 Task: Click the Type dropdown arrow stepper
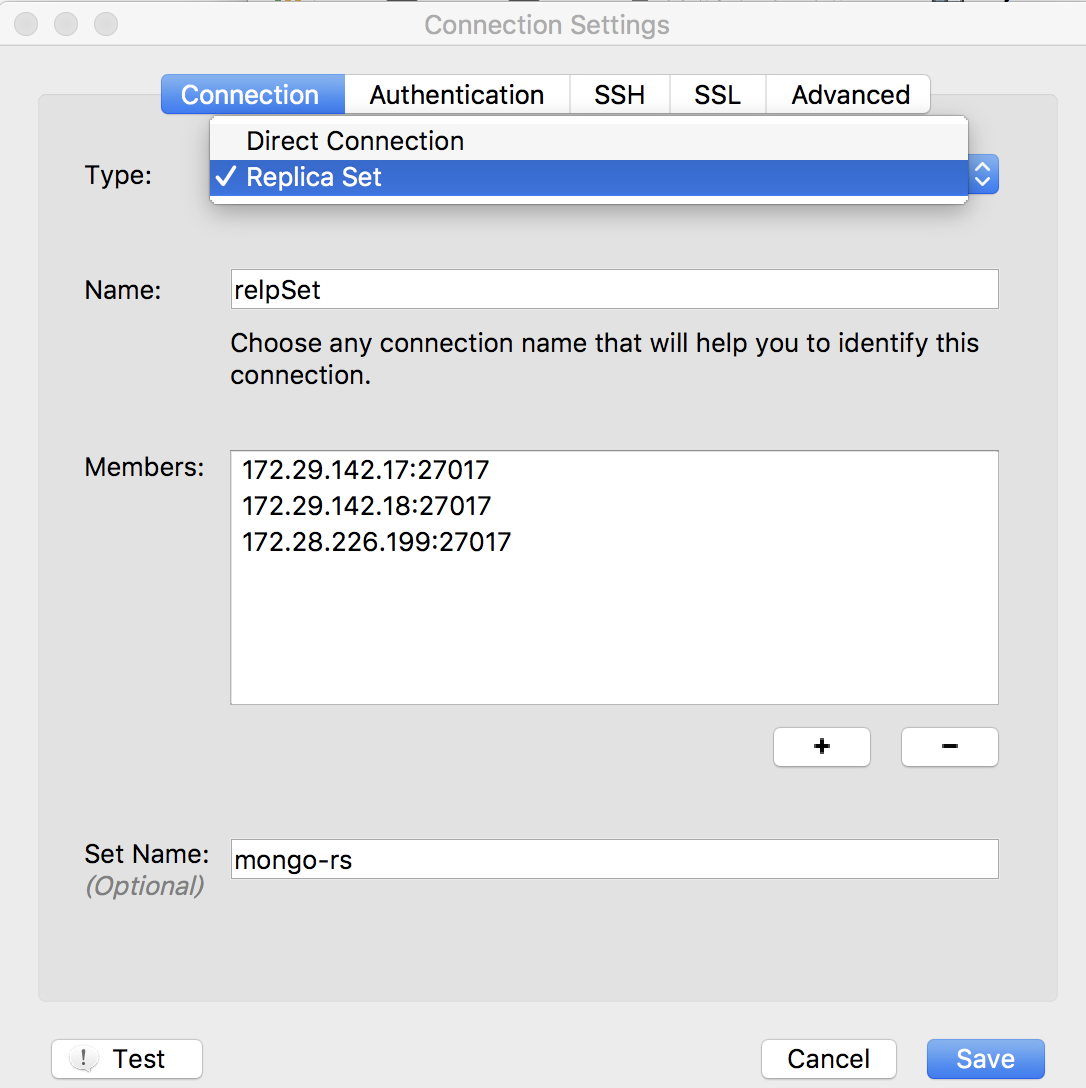[x=982, y=177]
